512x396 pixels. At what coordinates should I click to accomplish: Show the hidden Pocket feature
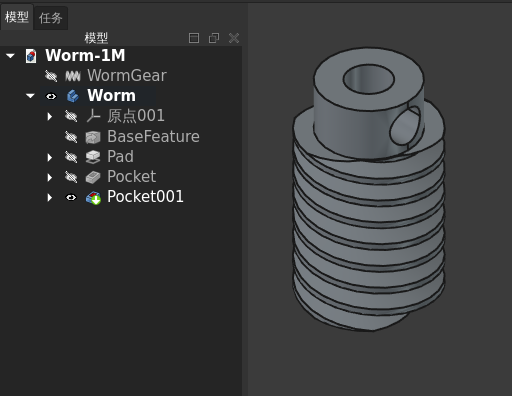pyautogui.click(x=71, y=177)
